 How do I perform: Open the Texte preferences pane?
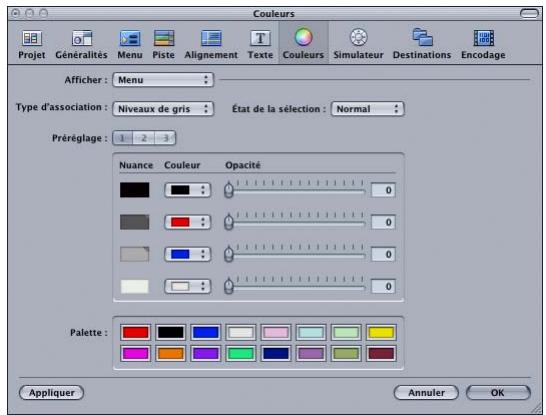pyautogui.click(x=260, y=45)
